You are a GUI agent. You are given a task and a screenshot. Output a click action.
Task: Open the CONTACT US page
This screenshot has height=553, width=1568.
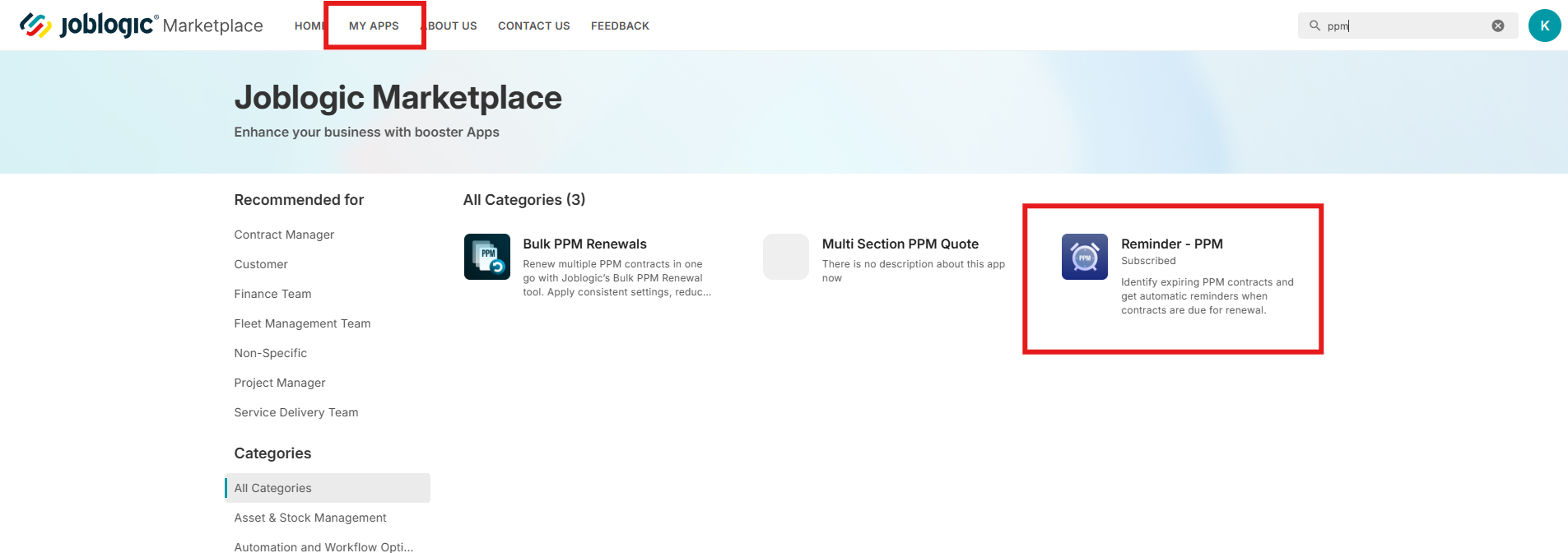pos(534,26)
